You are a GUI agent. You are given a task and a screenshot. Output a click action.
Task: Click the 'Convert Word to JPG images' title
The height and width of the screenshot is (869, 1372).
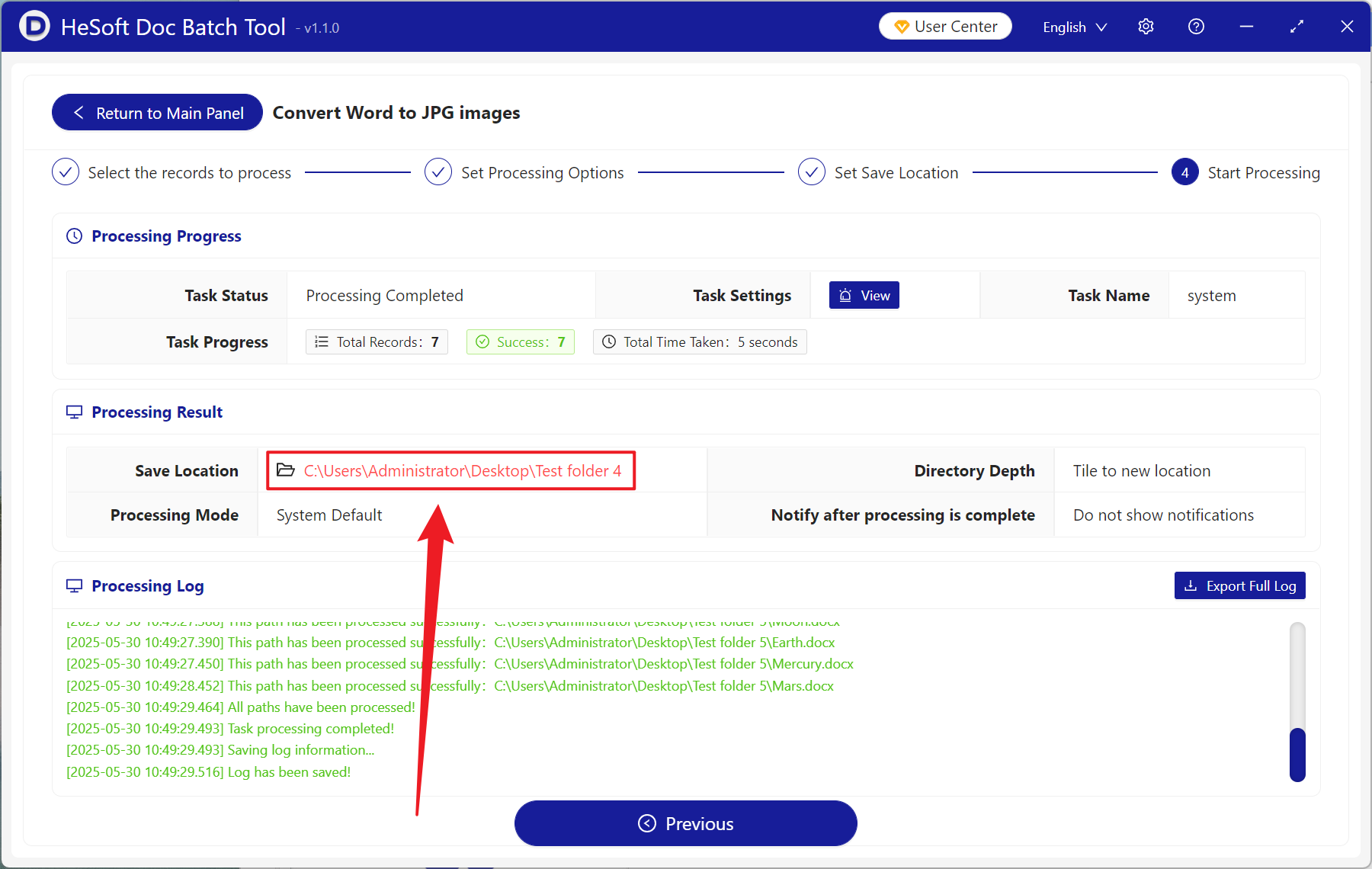click(396, 113)
